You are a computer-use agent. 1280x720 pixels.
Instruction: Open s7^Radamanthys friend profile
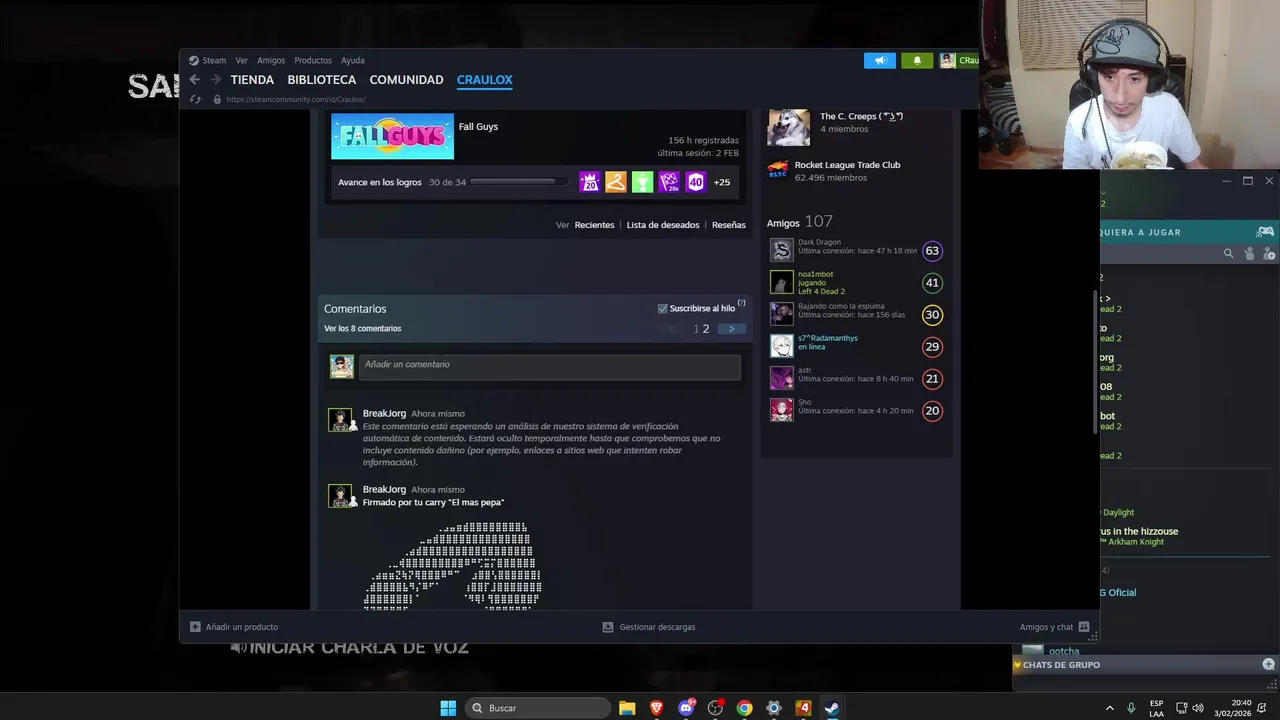coord(827,338)
